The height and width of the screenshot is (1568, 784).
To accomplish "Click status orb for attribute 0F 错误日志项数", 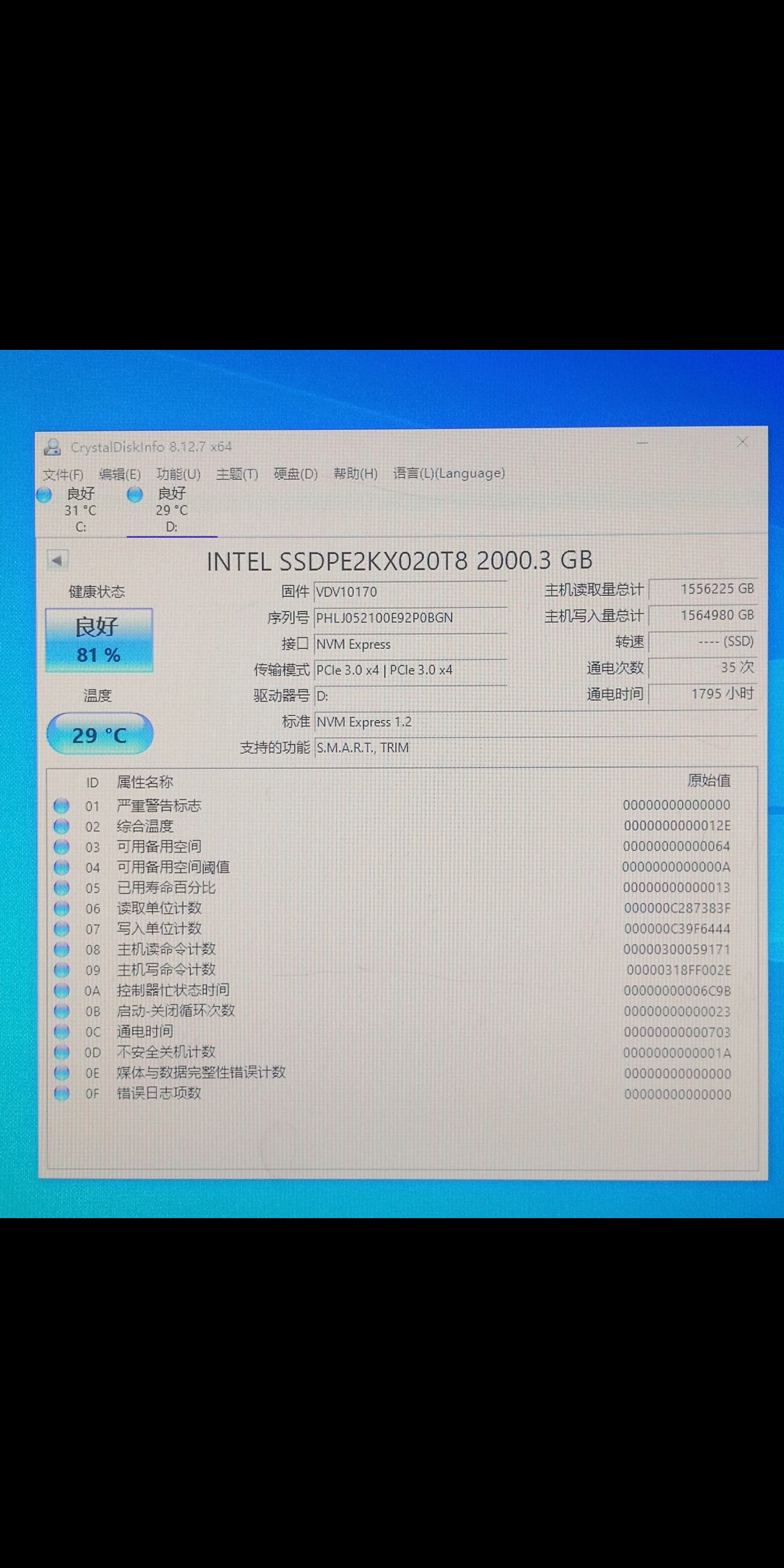I will [62, 1093].
